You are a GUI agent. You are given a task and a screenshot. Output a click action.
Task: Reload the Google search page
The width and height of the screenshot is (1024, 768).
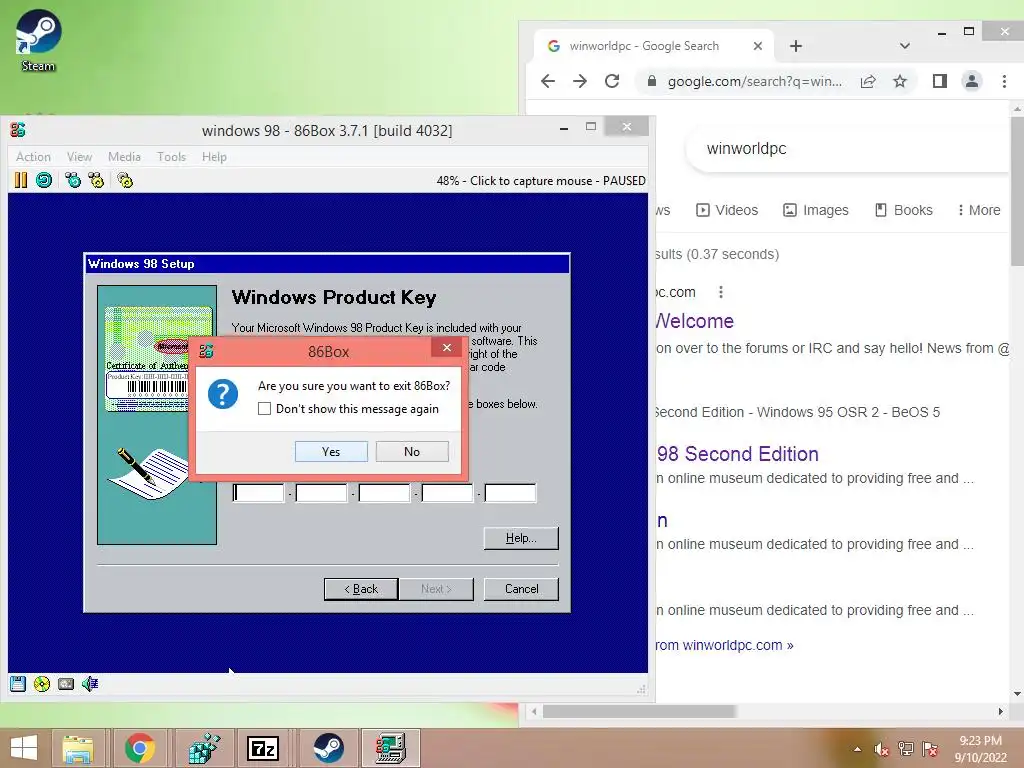pos(612,81)
